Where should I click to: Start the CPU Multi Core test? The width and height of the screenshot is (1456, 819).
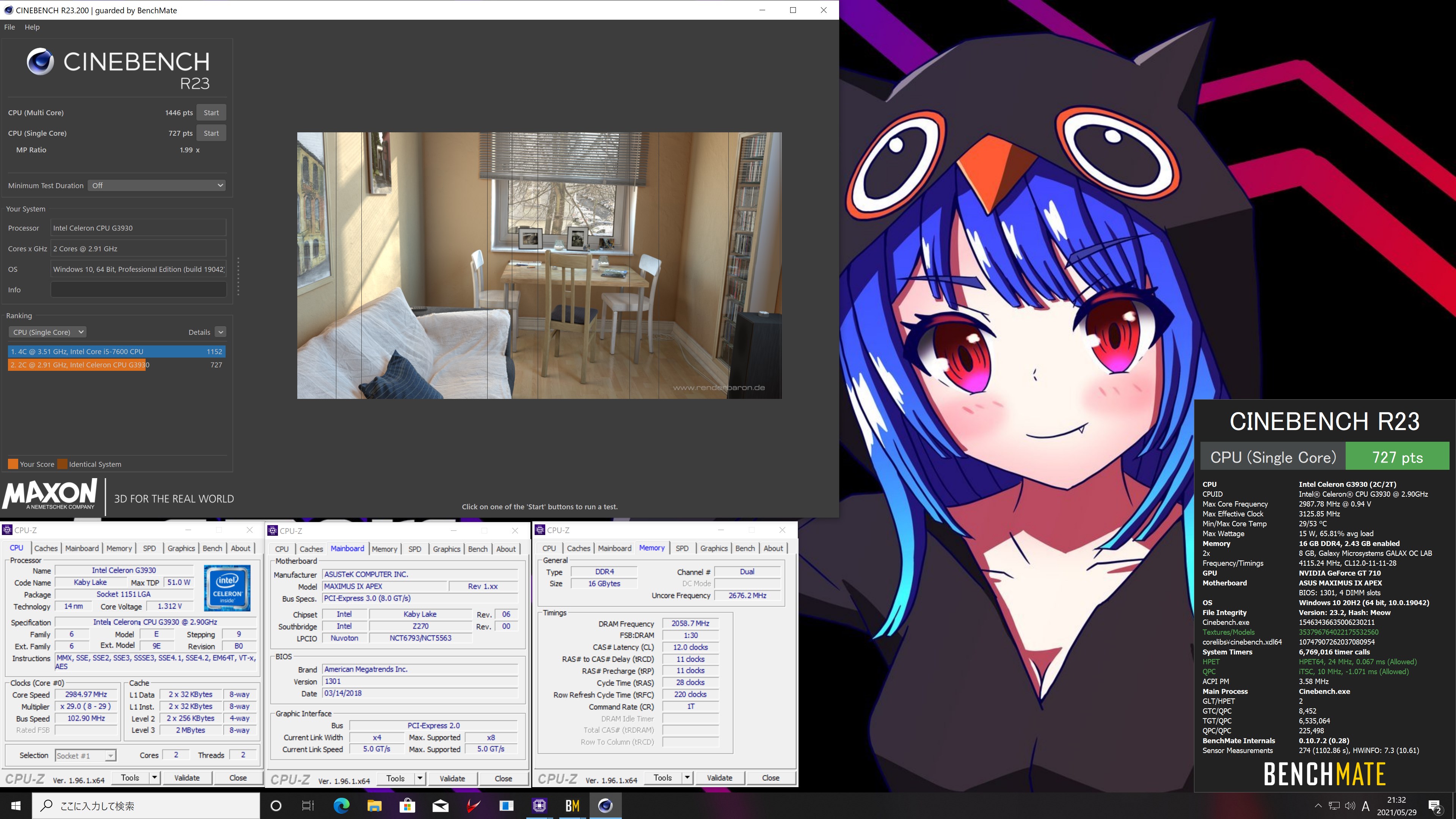[211, 113]
